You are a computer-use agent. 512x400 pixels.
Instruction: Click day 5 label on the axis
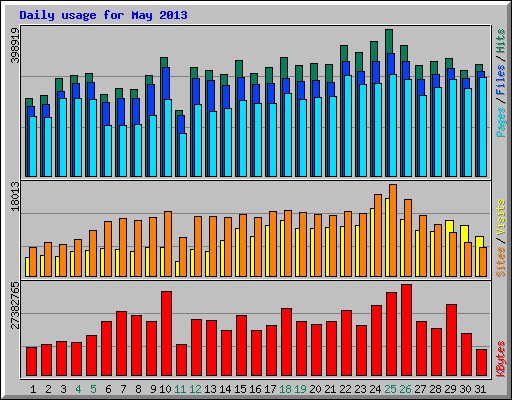click(x=93, y=389)
